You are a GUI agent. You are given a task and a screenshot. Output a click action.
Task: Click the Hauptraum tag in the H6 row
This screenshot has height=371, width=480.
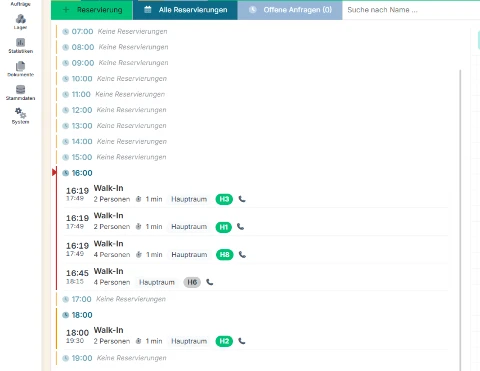pyautogui.click(x=157, y=283)
